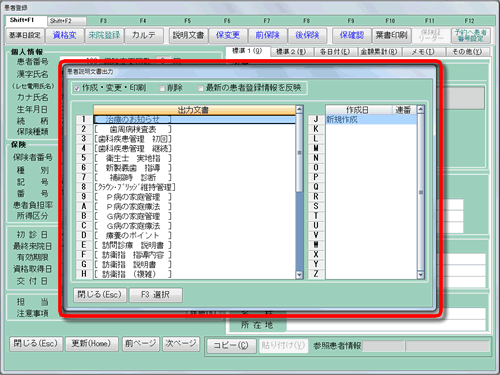Switch to the その他(Y) tab
This screenshot has height=375, width=500.
point(467,52)
